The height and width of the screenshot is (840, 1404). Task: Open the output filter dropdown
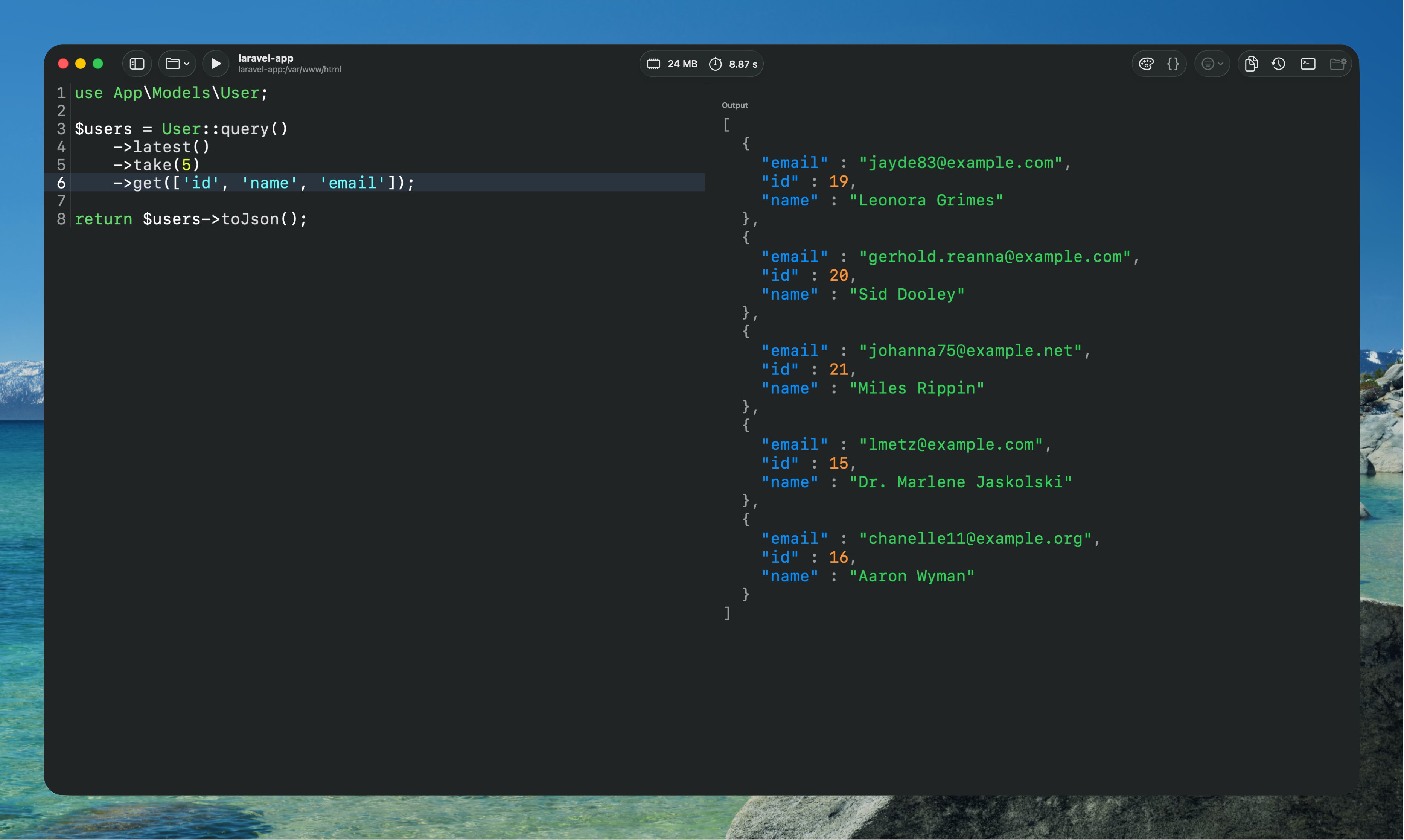[1212, 64]
